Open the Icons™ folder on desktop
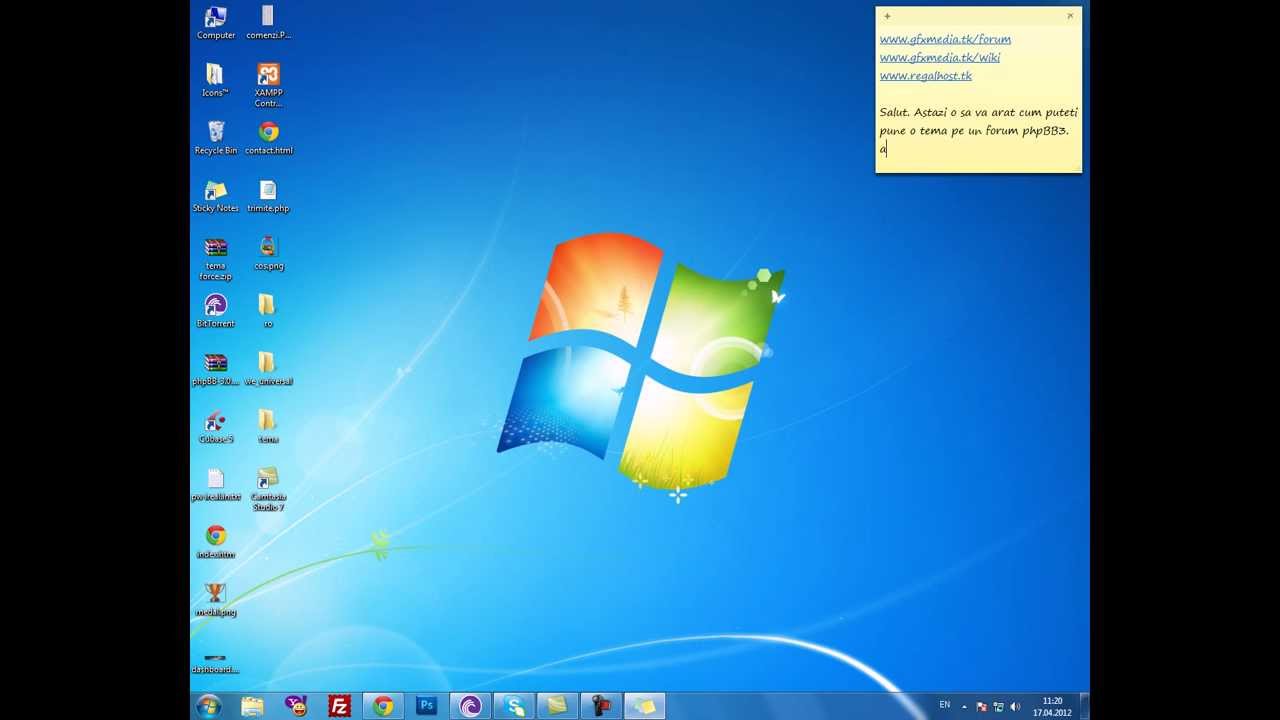The image size is (1280, 720). pos(216,81)
